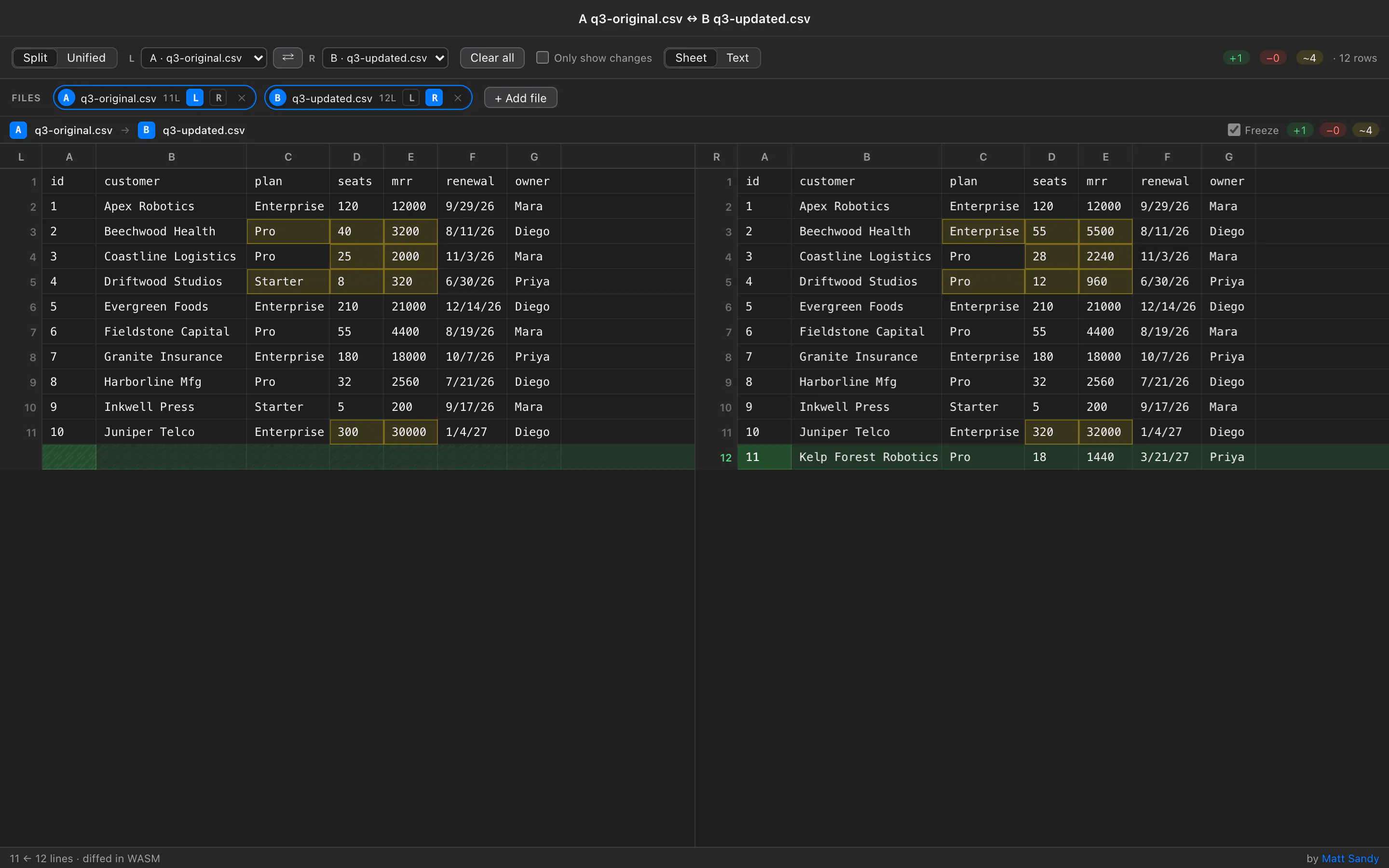The height and width of the screenshot is (868, 1389).
Task: Select the Sheet mode tab
Action: point(691,57)
